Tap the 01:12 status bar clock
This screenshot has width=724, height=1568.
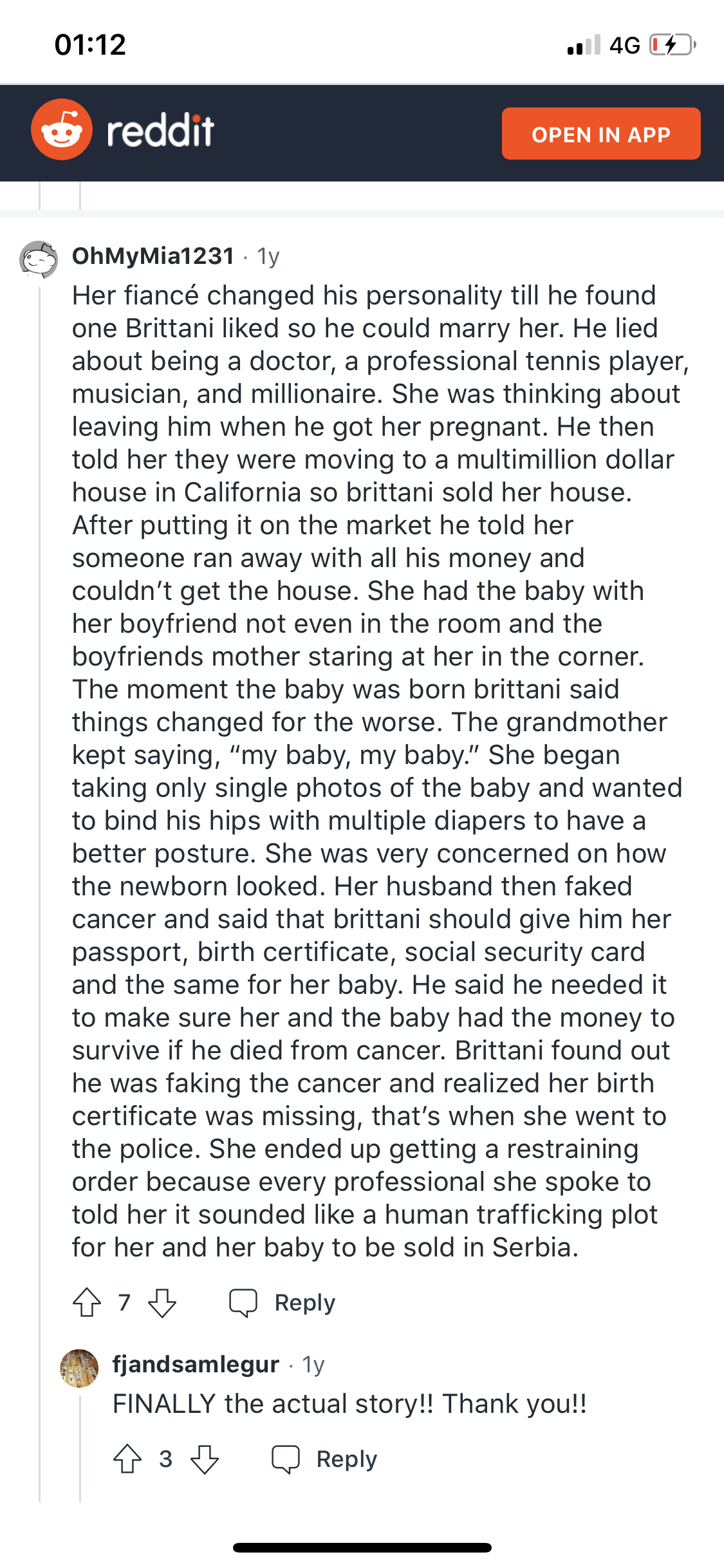90,45
